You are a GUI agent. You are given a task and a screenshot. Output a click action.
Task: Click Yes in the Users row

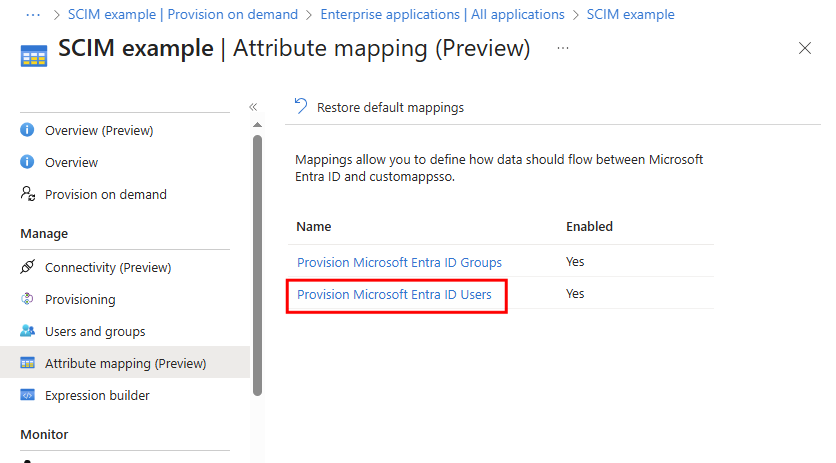click(x=575, y=294)
